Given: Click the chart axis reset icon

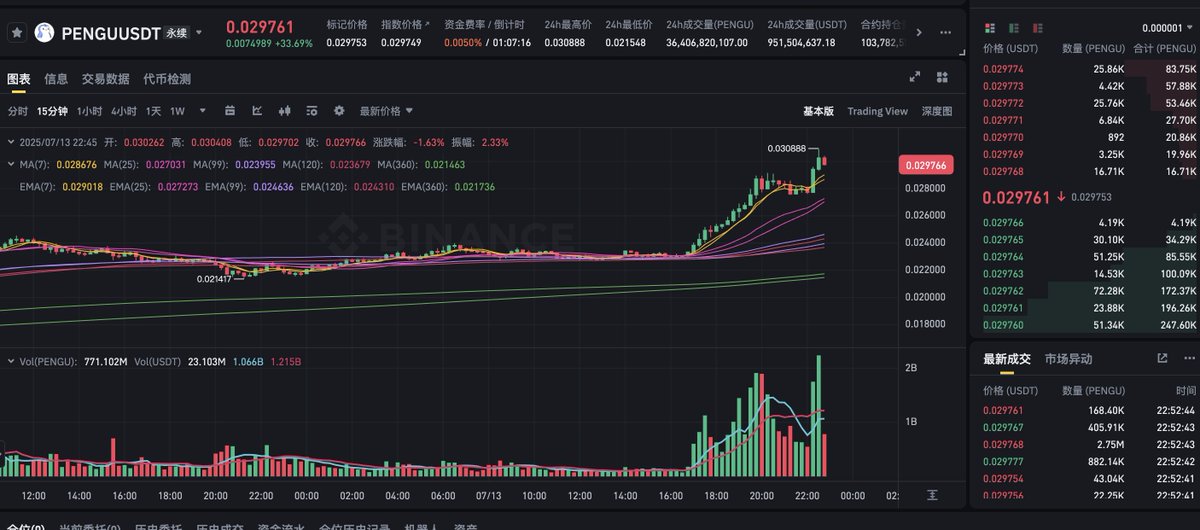Looking at the screenshot, I should tap(932, 495).
